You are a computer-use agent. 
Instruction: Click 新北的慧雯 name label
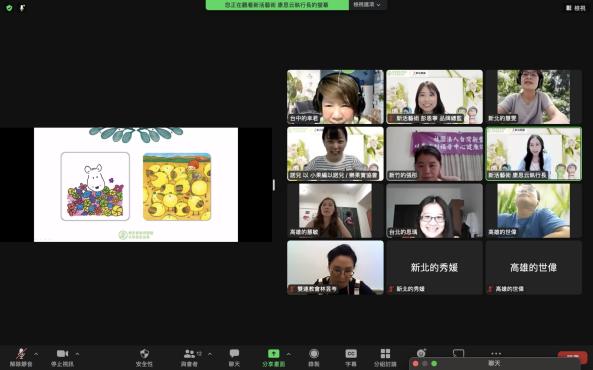click(x=502, y=118)
